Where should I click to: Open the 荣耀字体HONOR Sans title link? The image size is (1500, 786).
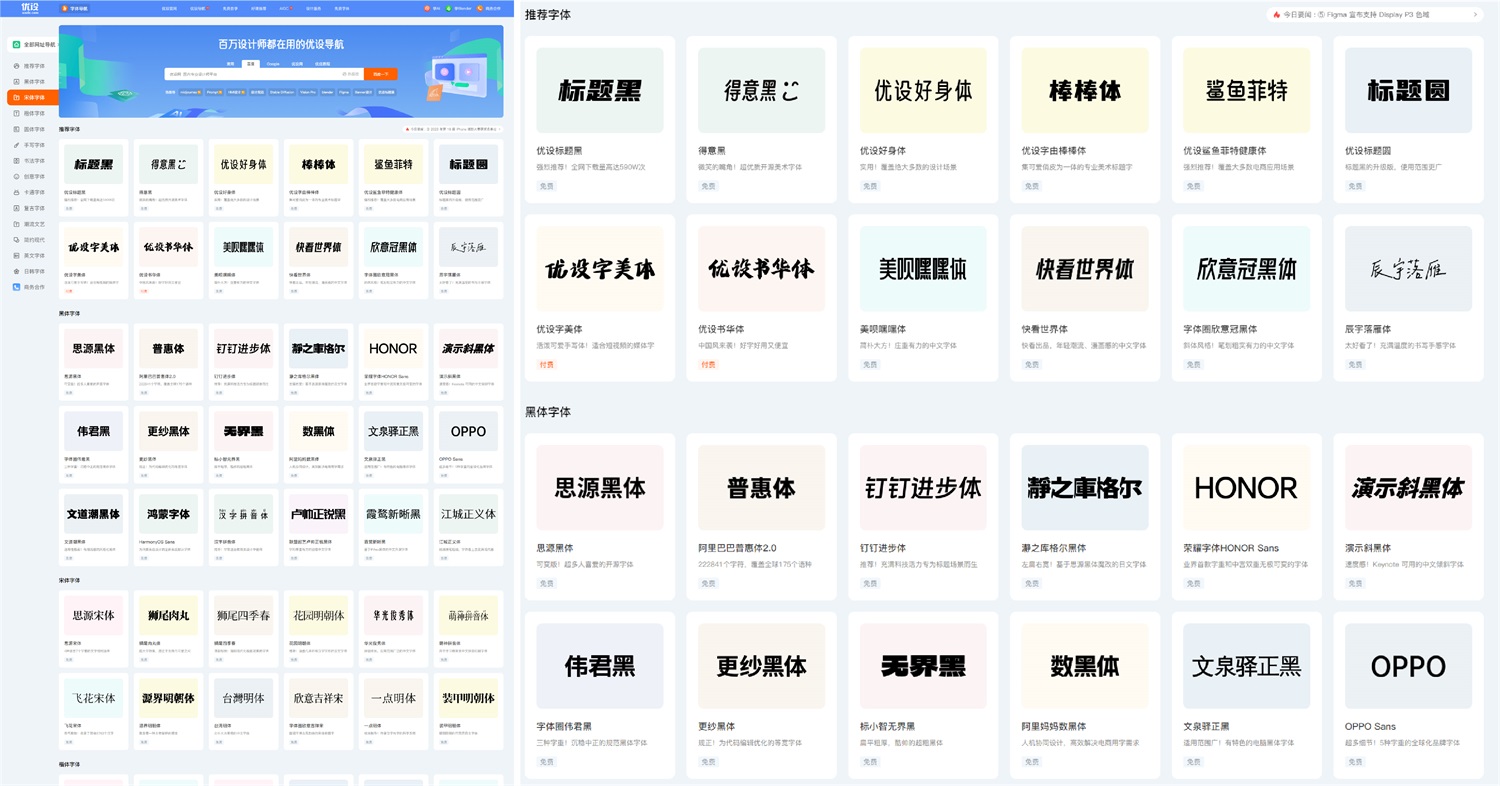[x=1231, y=548]
